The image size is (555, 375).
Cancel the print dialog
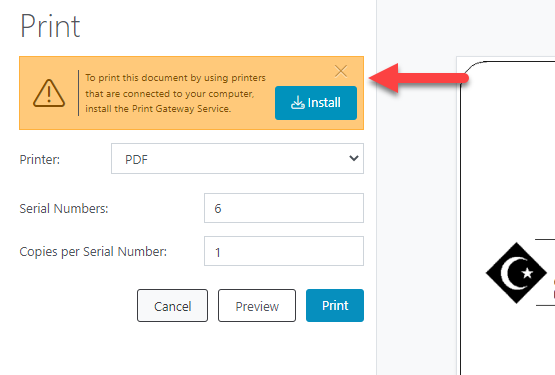tap(172, 306)
